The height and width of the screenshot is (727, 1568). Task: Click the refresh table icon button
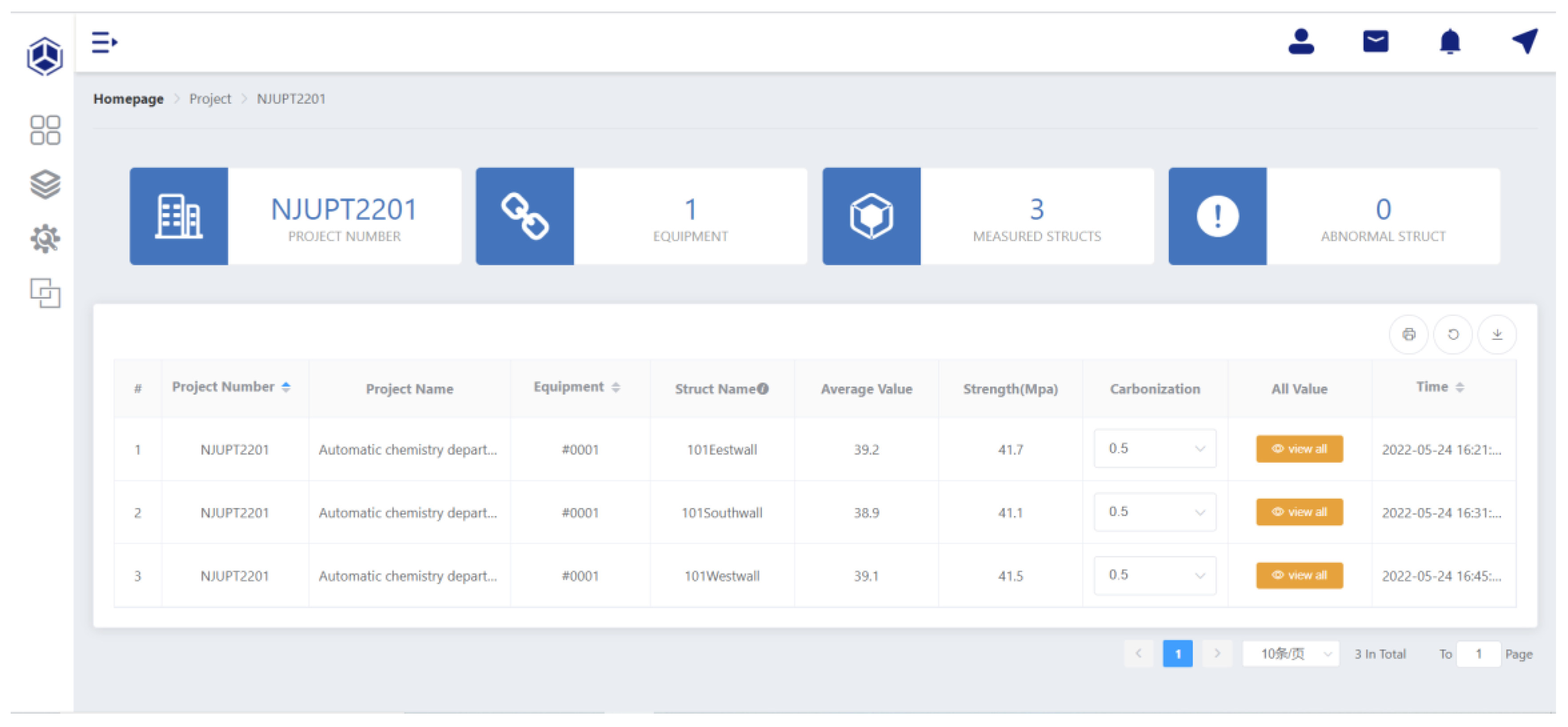[1453, 334]
